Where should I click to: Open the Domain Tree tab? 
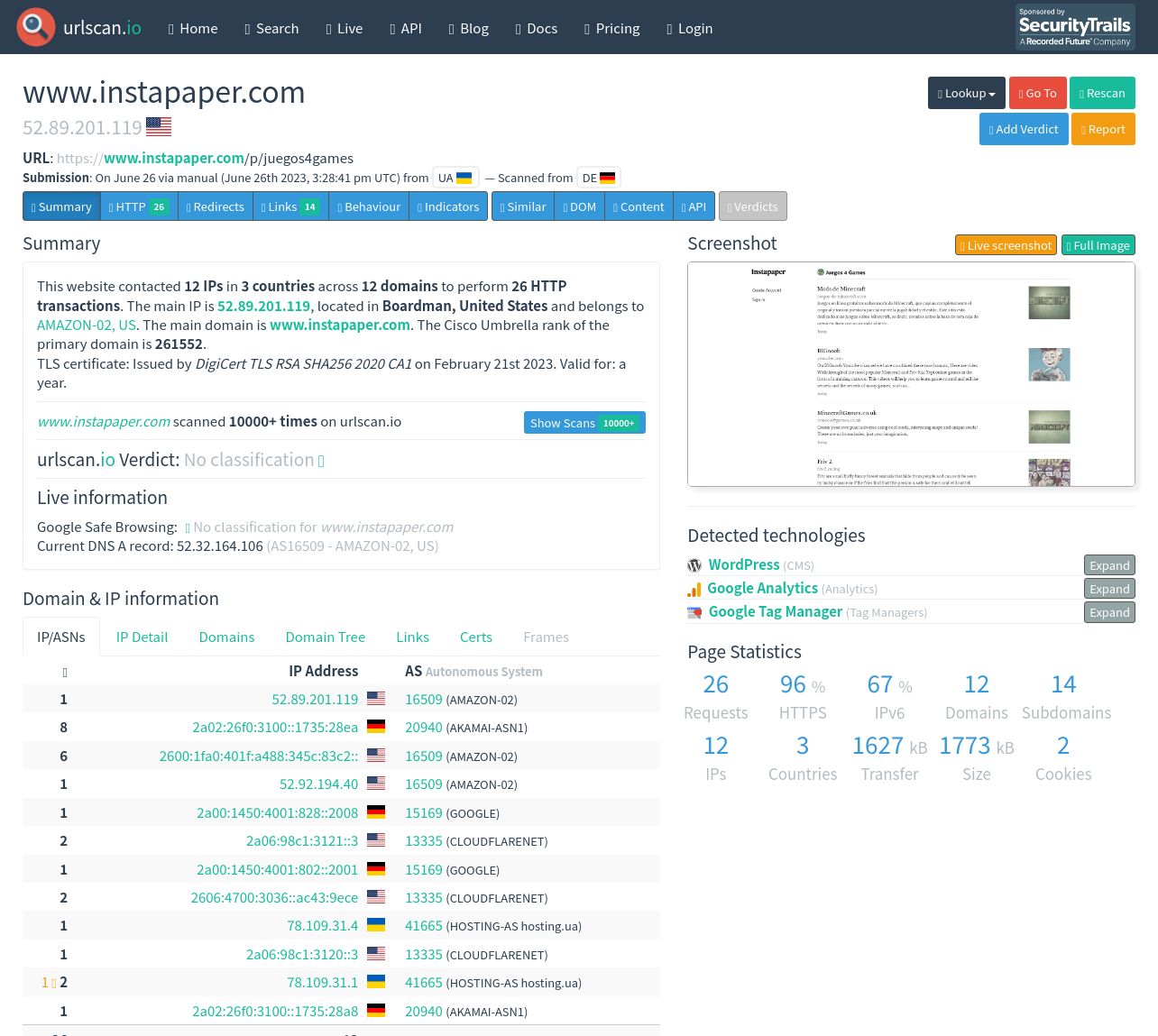pos(326,637)
